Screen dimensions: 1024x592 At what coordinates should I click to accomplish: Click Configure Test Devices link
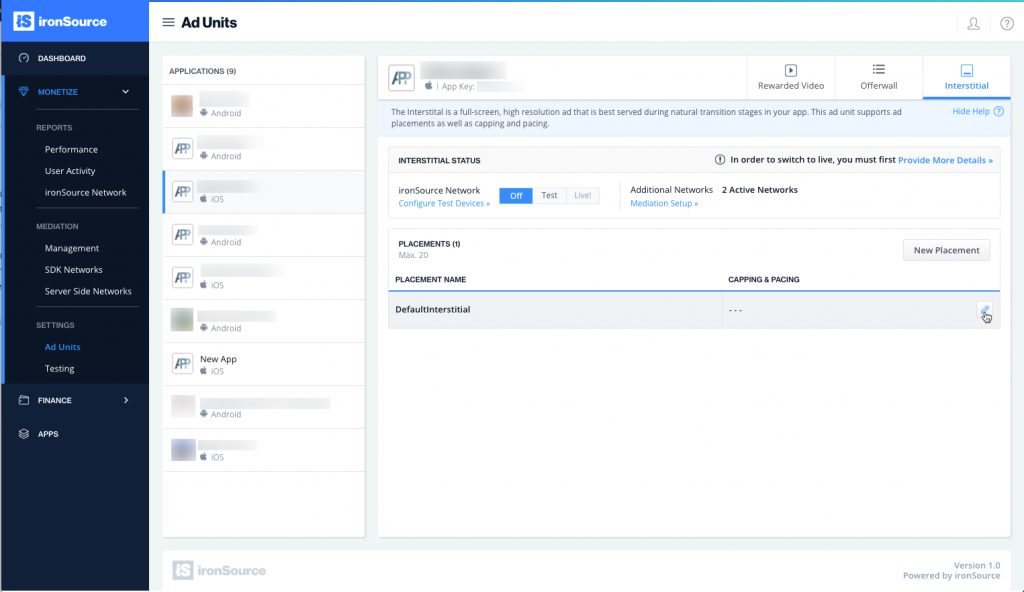444,203
